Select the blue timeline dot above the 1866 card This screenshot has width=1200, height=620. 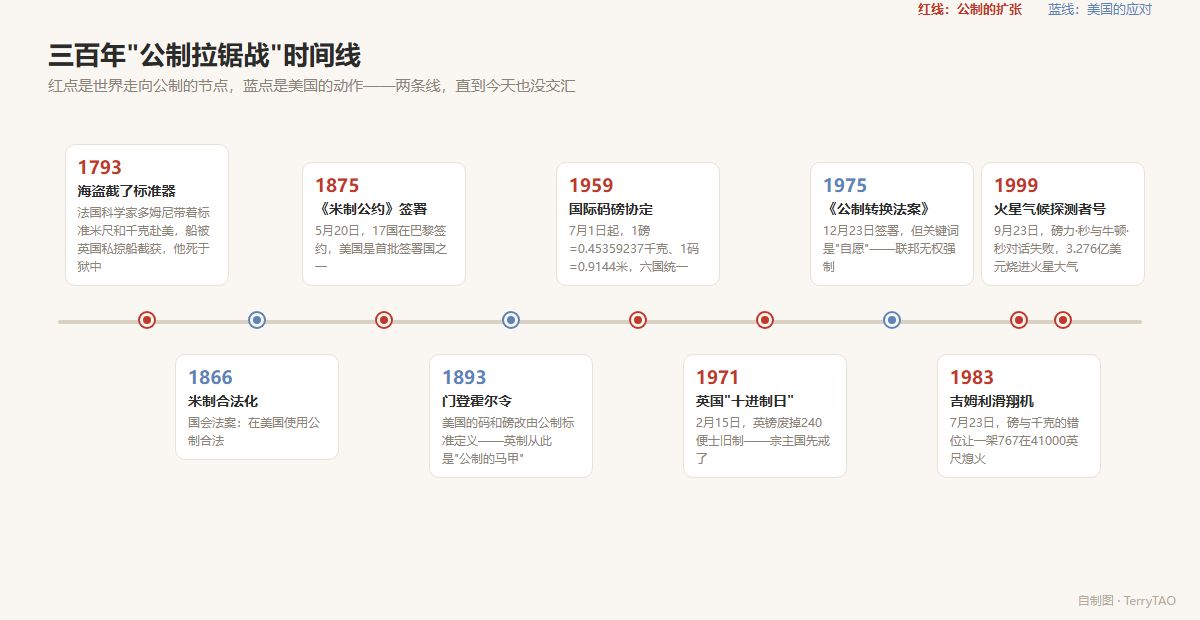click(x=257, y=320)
